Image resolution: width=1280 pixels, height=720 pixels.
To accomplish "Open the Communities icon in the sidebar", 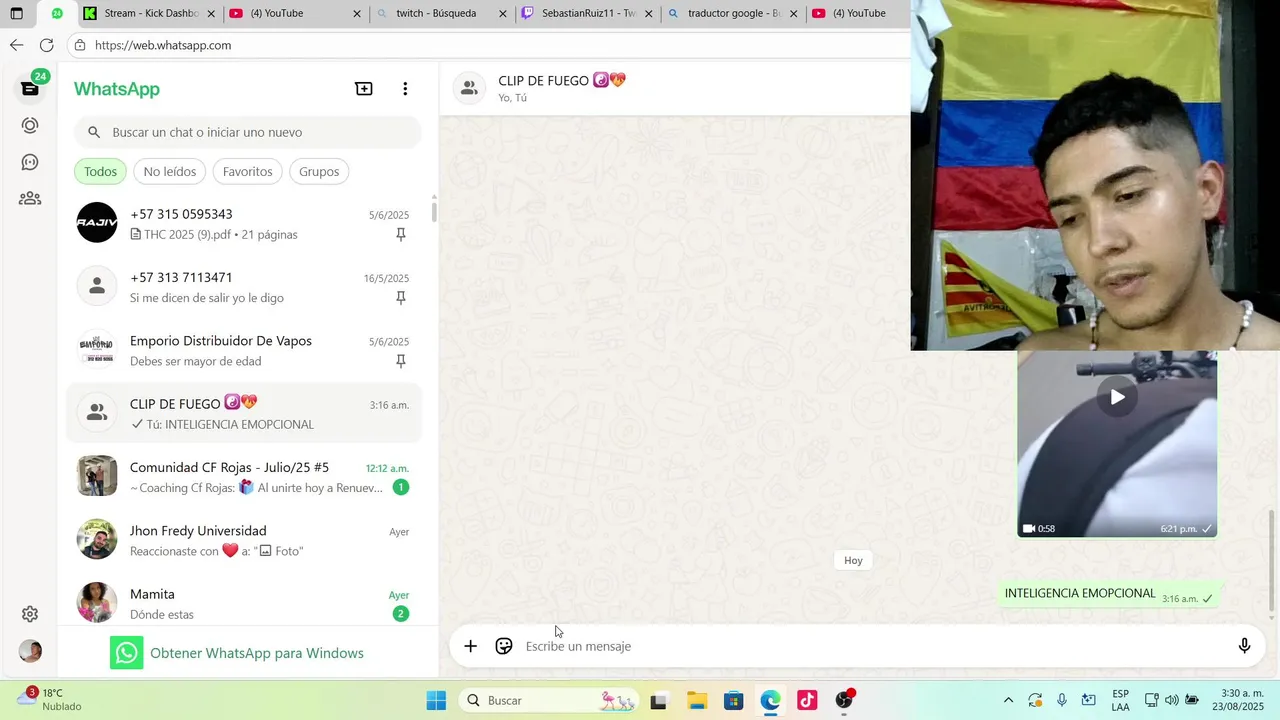I will click(30, 198).
